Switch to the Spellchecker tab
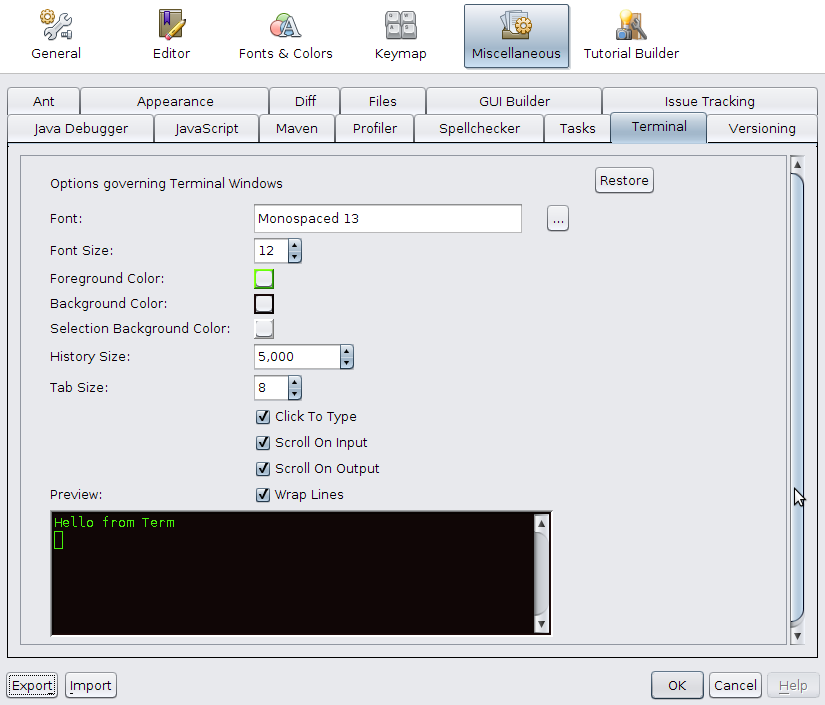Screen dimensions: 825x705 [479, 128]
